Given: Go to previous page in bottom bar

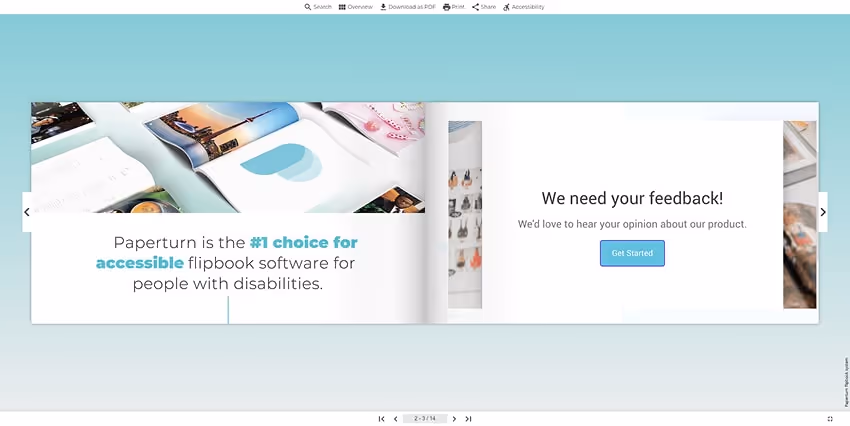Looking at the screenshot, I should 395,418.
